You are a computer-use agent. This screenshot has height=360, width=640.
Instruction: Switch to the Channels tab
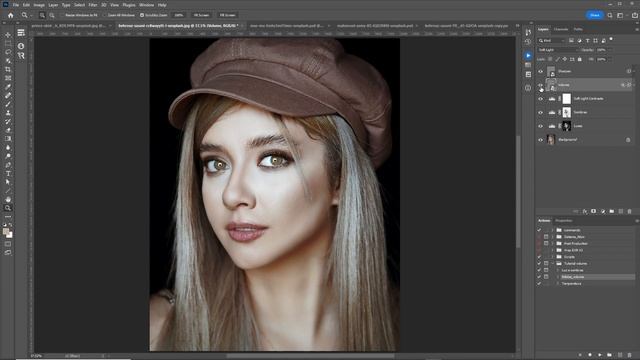tap(560, 29)
